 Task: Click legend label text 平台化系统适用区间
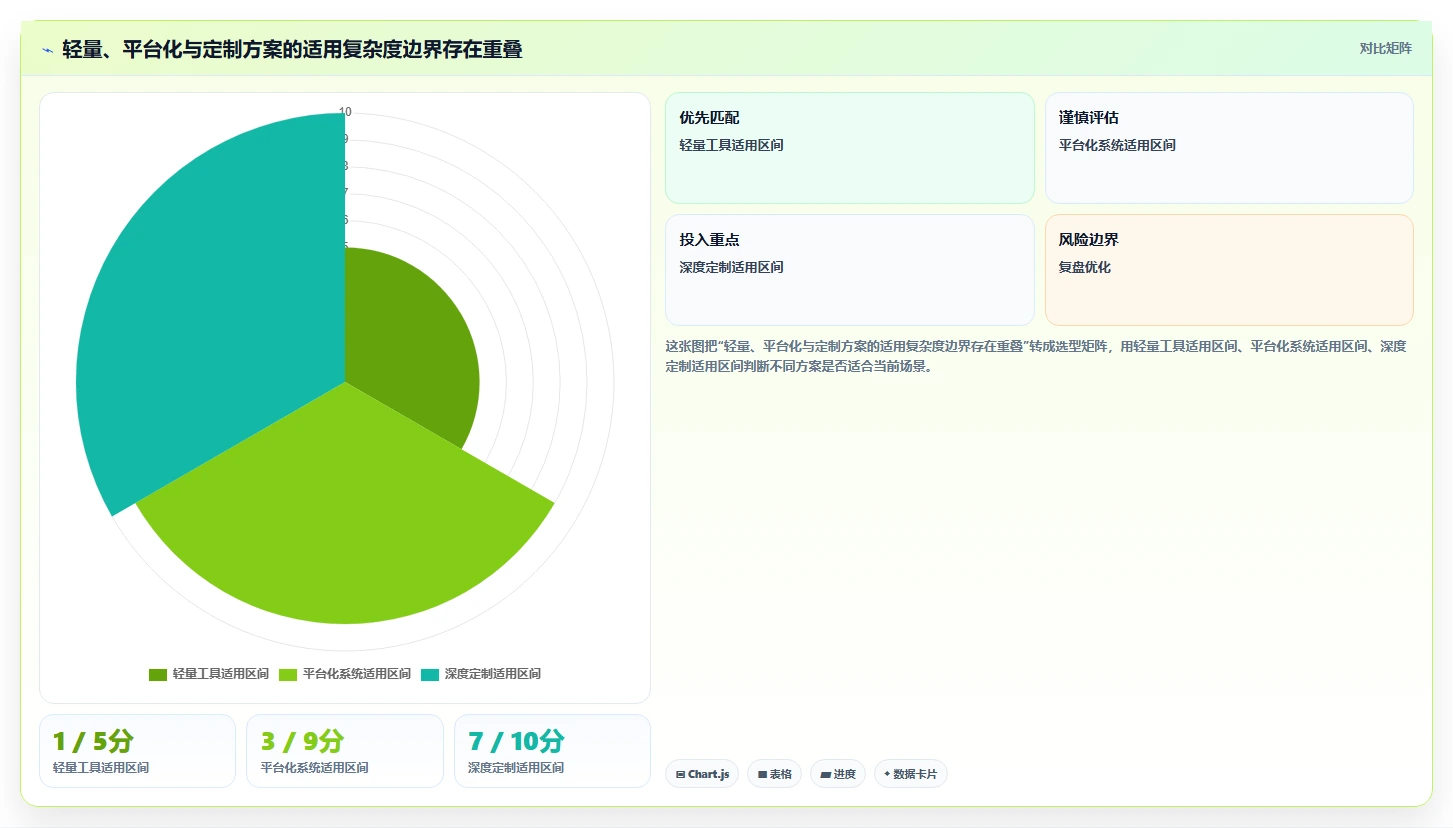(x=356, y=674)
